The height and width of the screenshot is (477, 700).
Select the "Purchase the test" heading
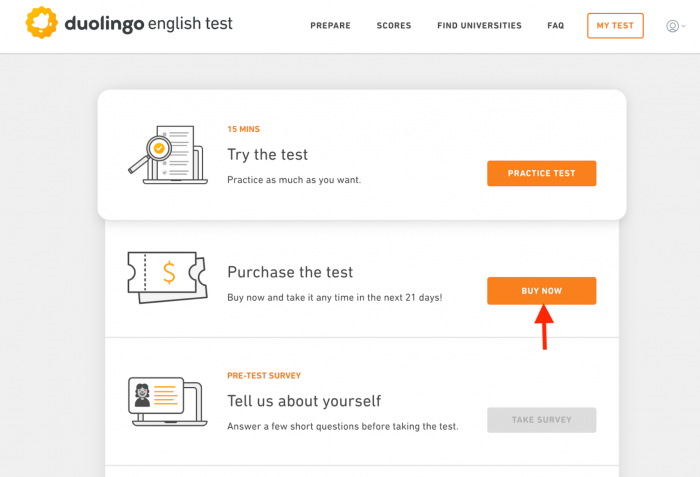(290, 272)
